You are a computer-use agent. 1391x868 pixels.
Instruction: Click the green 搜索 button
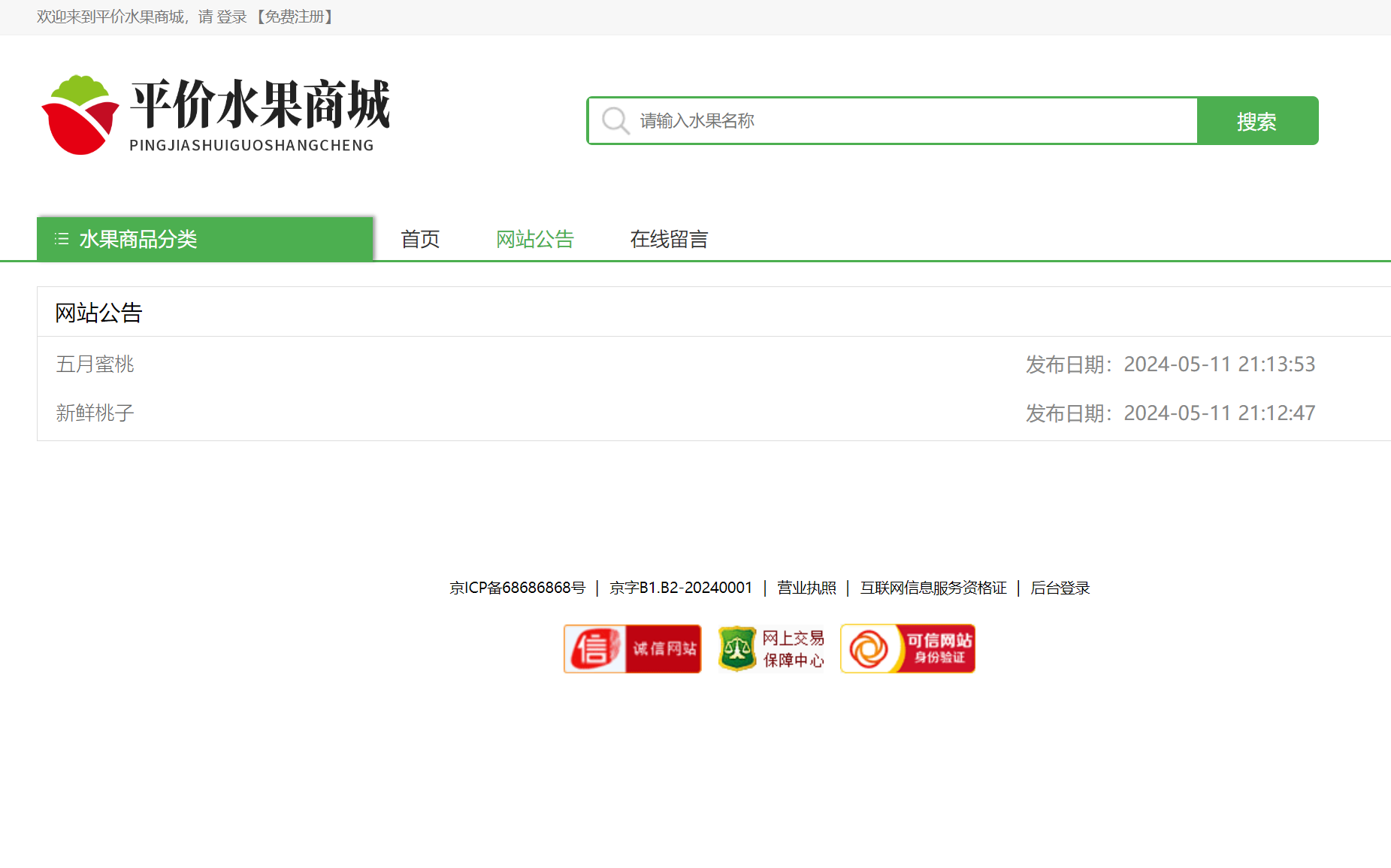(1256, 120)
